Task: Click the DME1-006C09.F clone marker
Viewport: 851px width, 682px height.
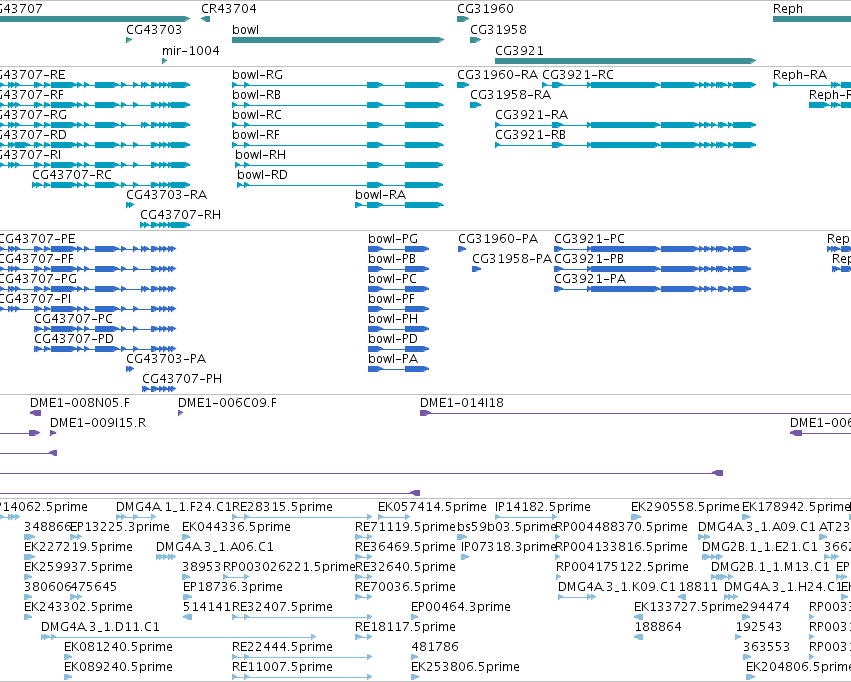Action: pos(181,413)
